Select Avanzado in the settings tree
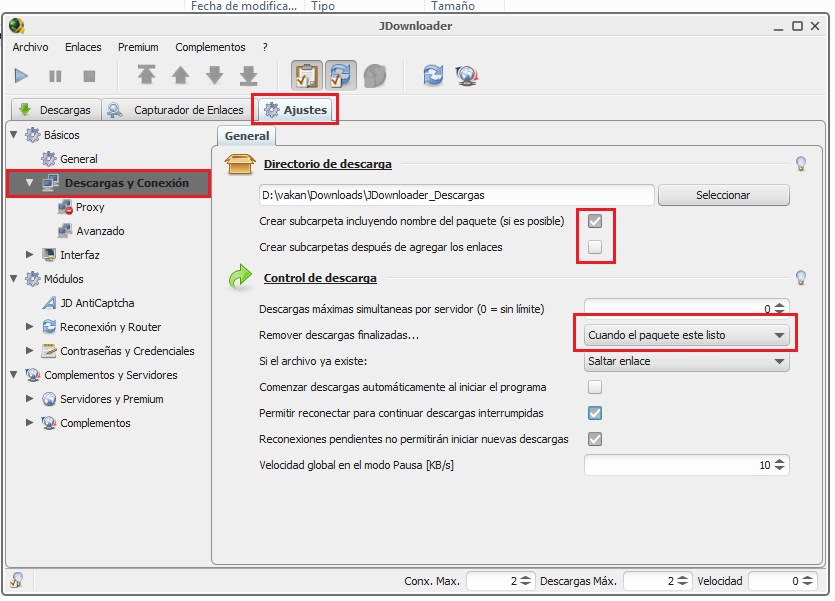Viewport: 835px width, 601px height. (100, 231)
